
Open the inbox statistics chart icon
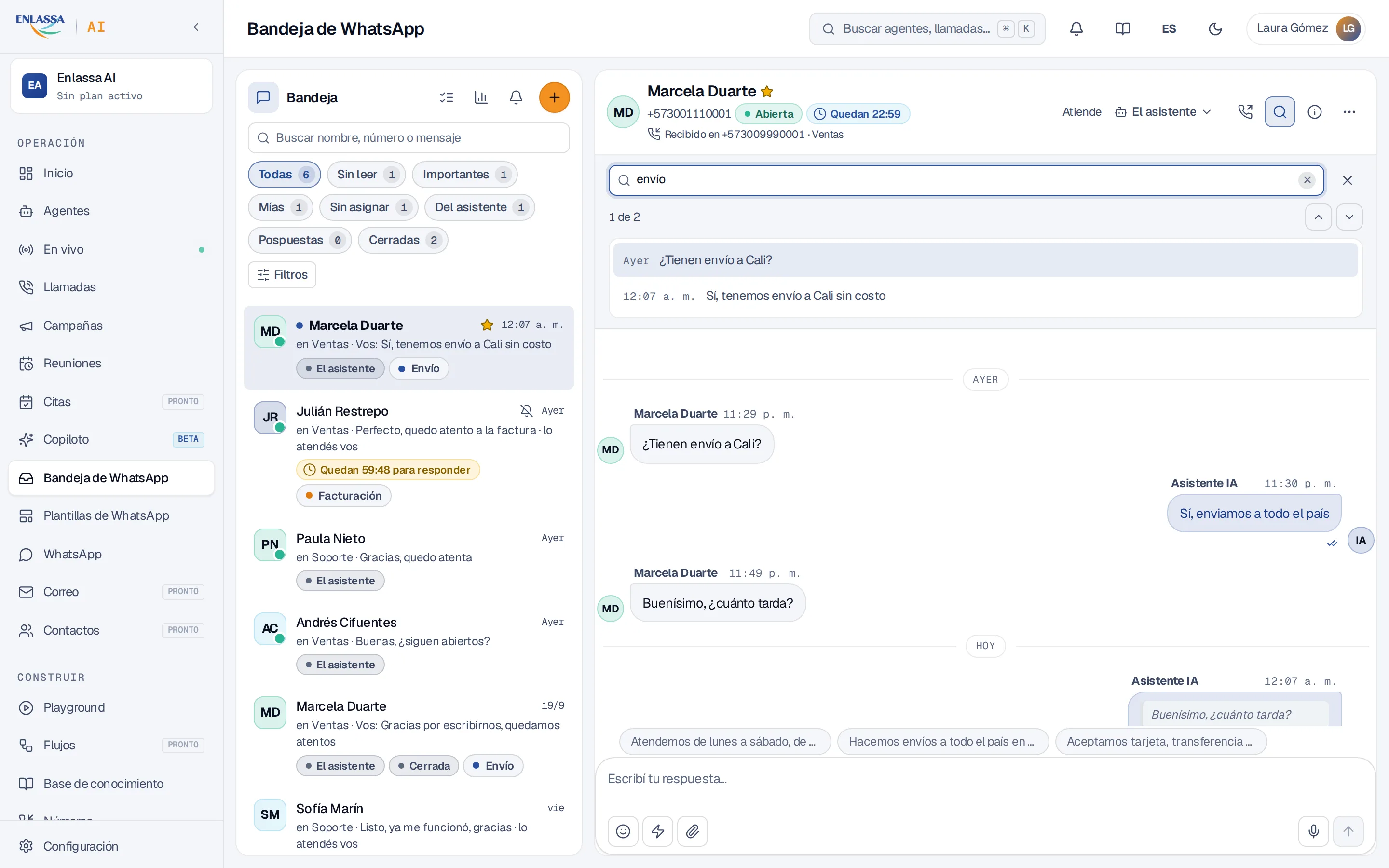point(481,97)
